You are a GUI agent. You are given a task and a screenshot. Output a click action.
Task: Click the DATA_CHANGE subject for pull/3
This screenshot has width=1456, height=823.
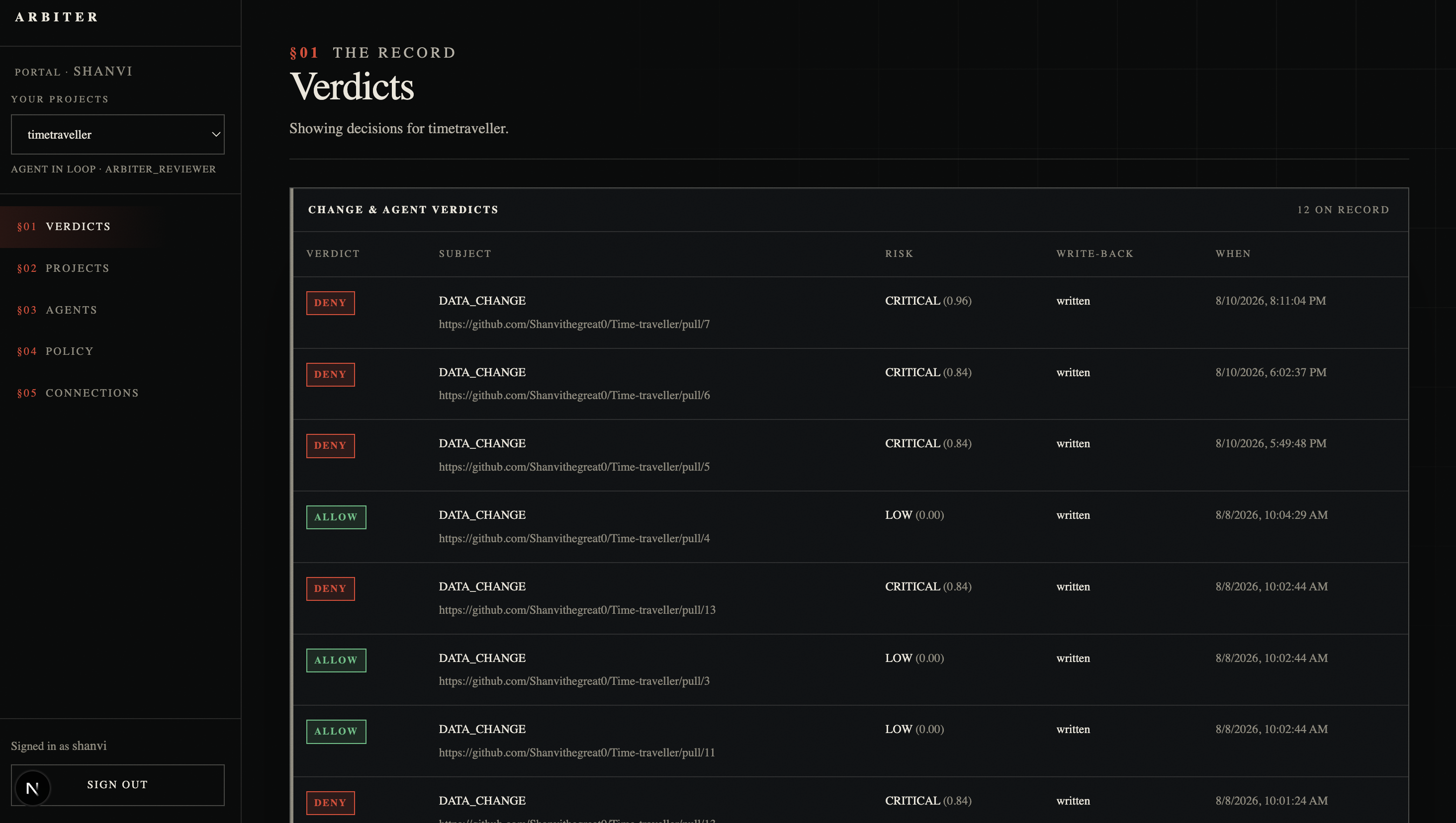[482, 658]
